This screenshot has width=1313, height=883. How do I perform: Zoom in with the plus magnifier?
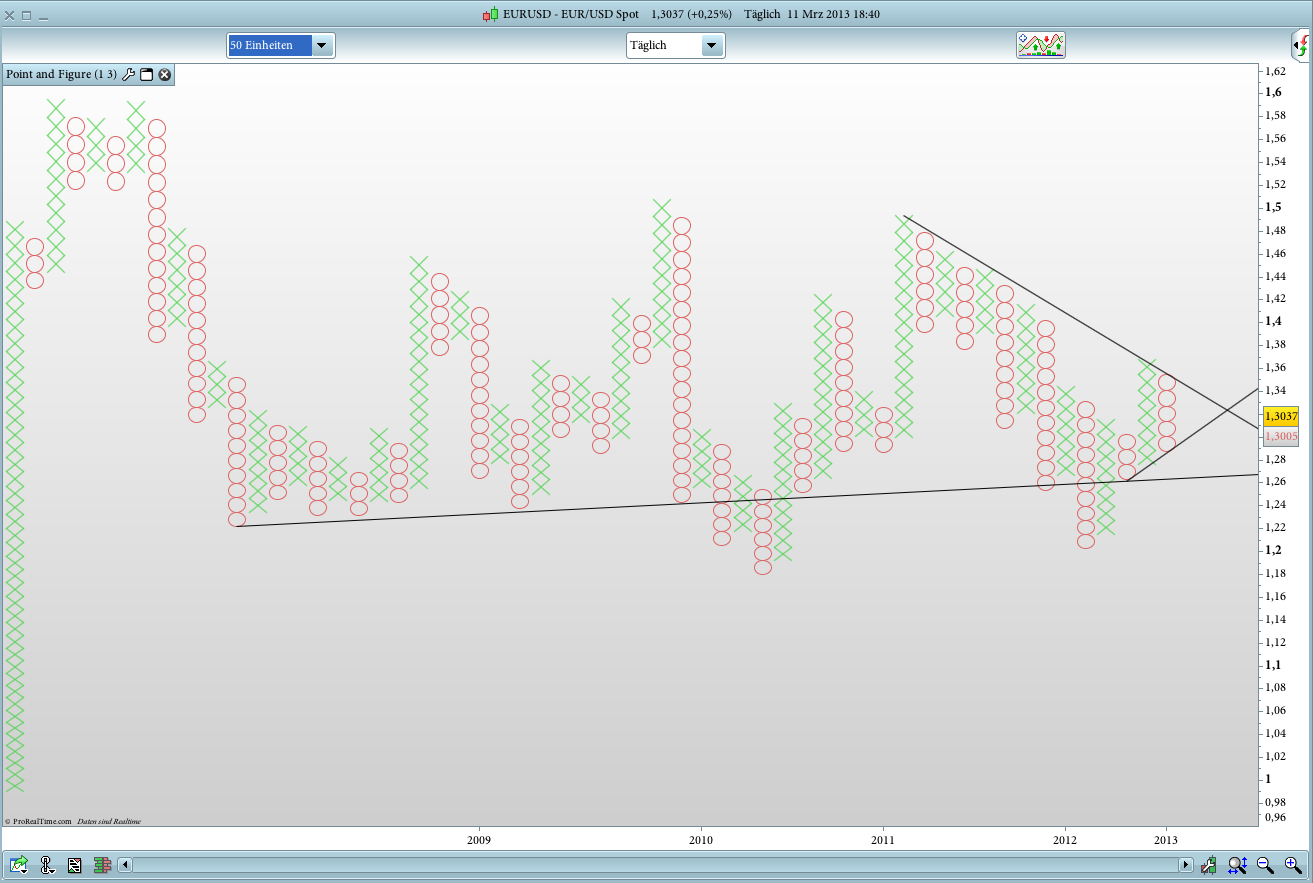1293,865
